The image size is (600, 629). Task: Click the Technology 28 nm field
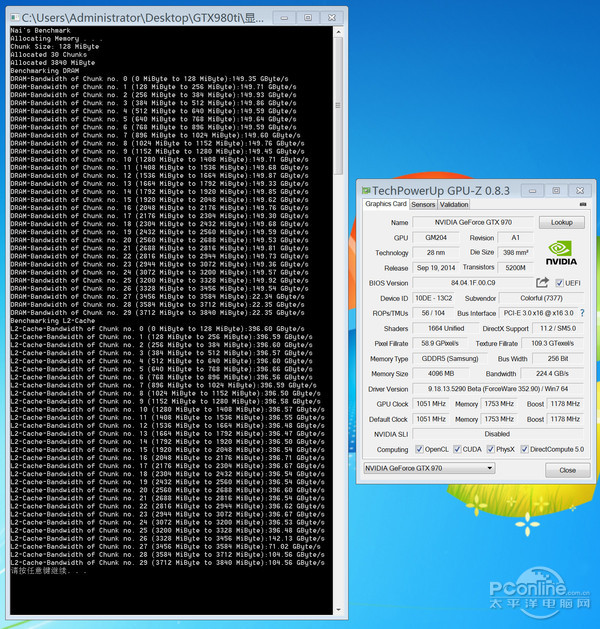[436, 252]
